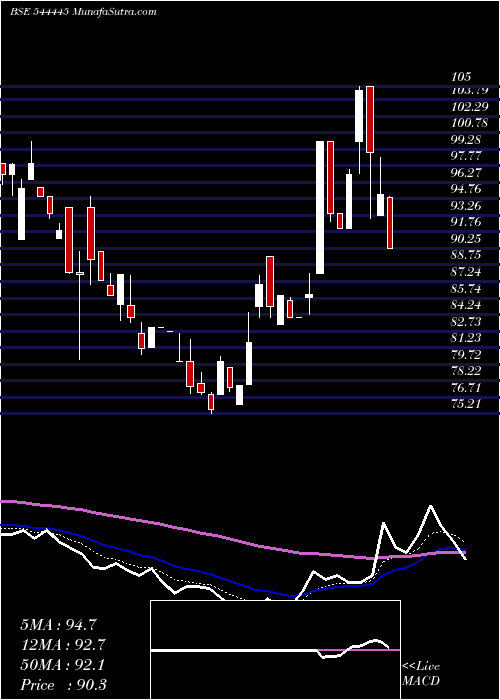Click the tall white candle rising to 99.28

point(320,207)
